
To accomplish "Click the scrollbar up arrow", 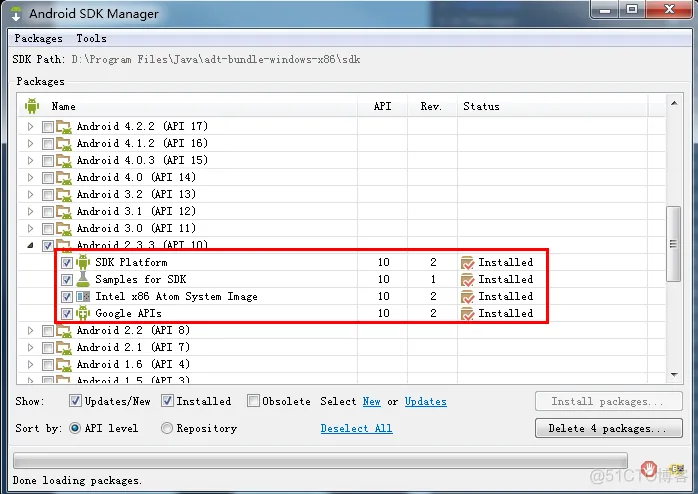I will click(674, 103).
